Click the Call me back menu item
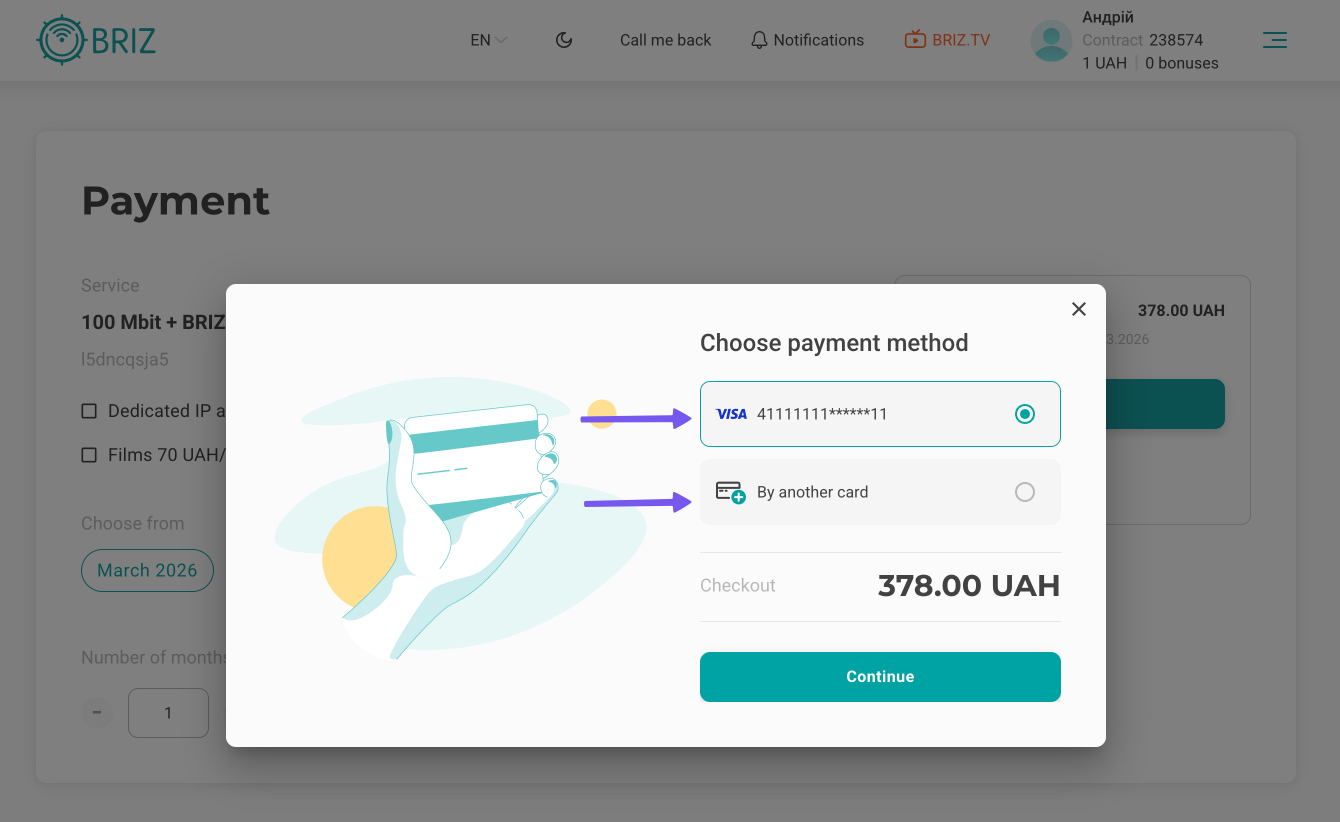The height and width of the screenshot is (822, 1340). coord(665,40)
